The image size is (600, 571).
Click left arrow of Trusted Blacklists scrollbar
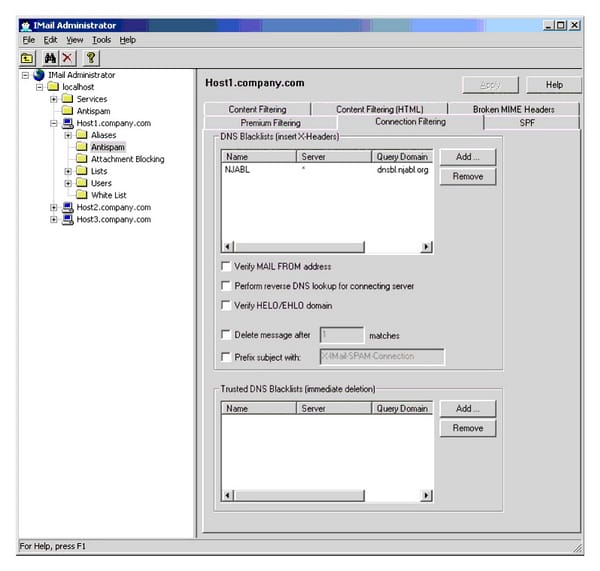point(228,496)
